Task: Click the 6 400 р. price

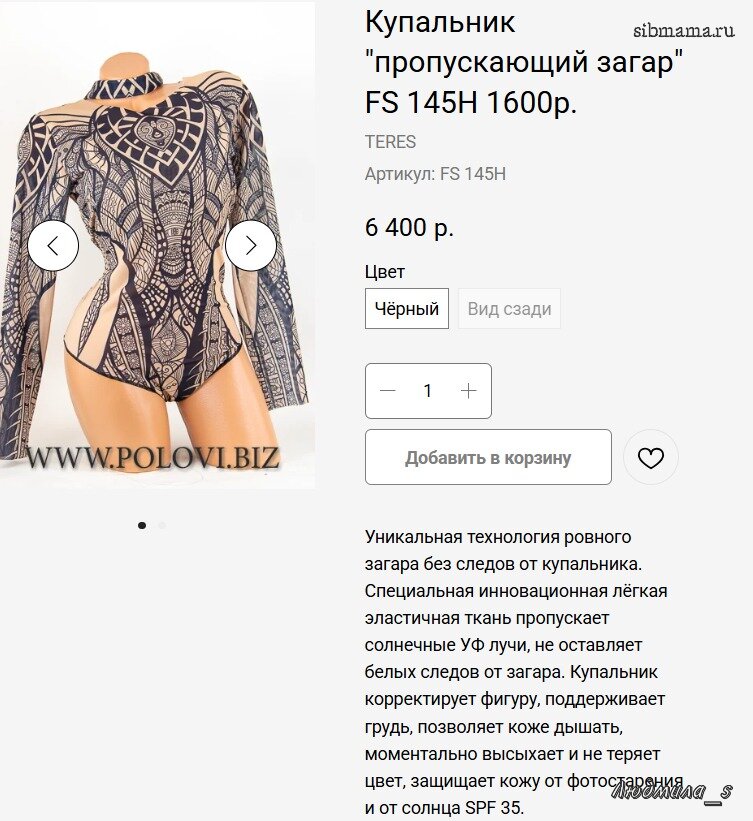Action: point(409,227)
